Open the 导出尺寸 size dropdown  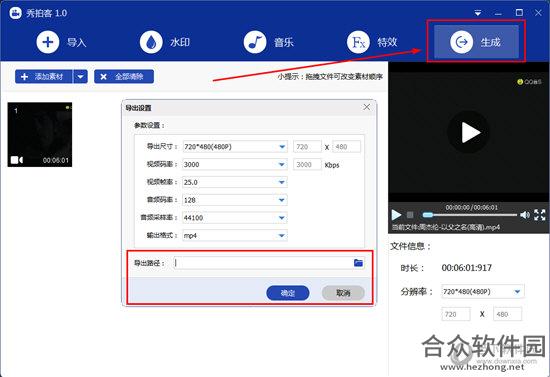click(x=235, y=147)
